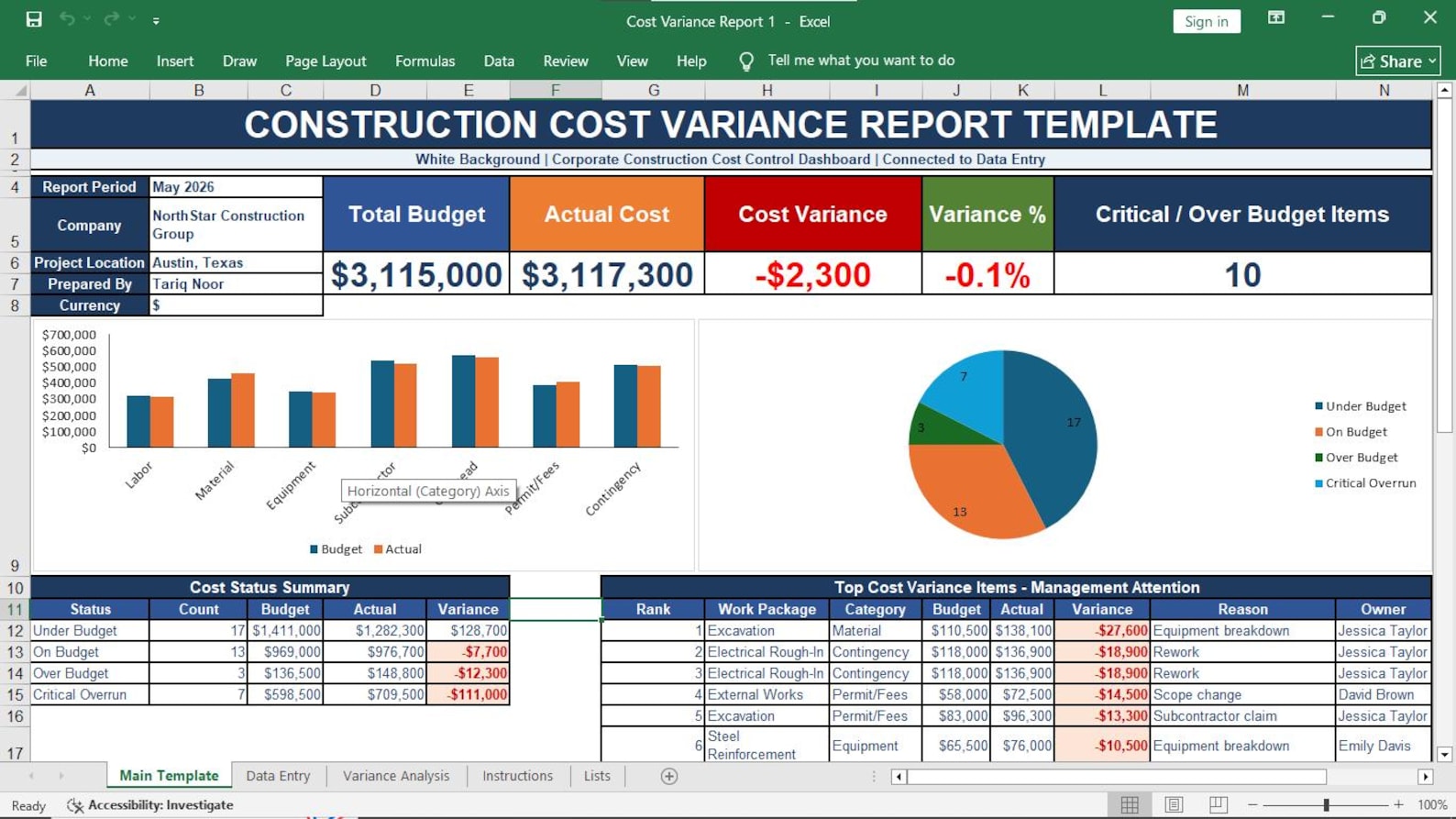Viewport: 1456px width, 819px height.
Task: Select the Prepared By value Tariq Noor
Action: pos(236,284)
